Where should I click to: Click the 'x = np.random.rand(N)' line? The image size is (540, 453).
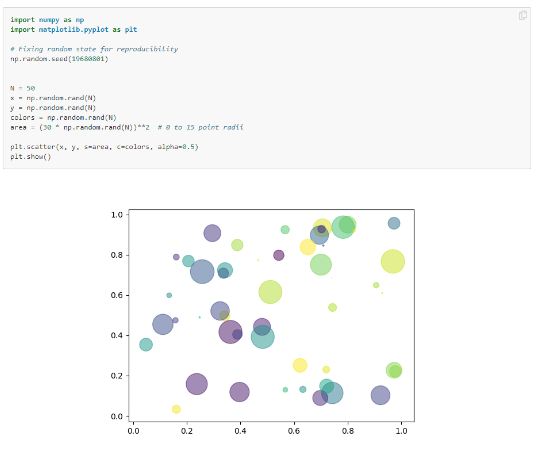(53, 98)
